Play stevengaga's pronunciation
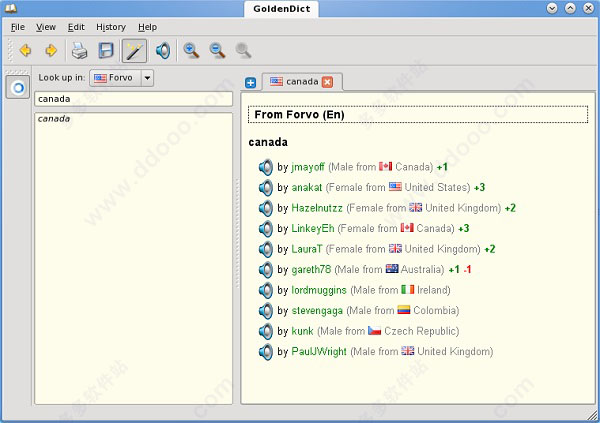This screenshot has height=423, width=600. point(266,311)
